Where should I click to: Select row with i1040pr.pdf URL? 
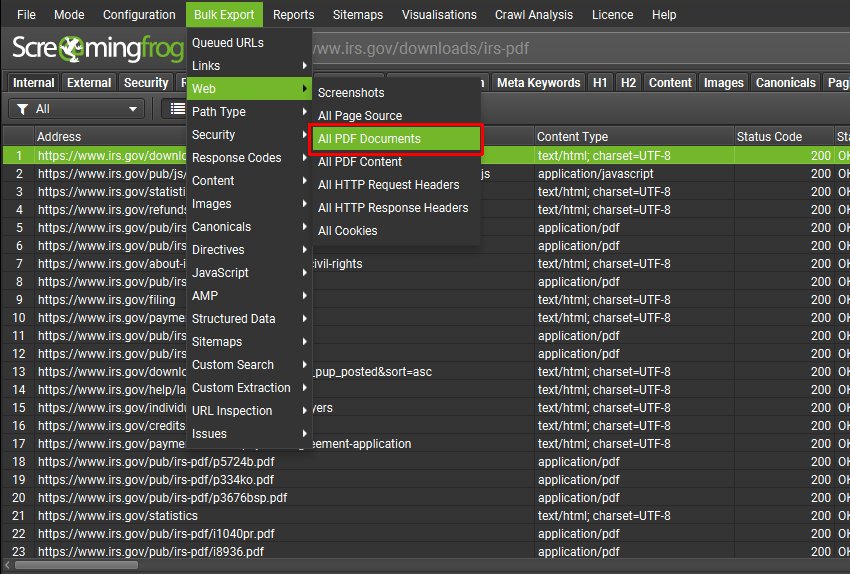click(425, 534)
